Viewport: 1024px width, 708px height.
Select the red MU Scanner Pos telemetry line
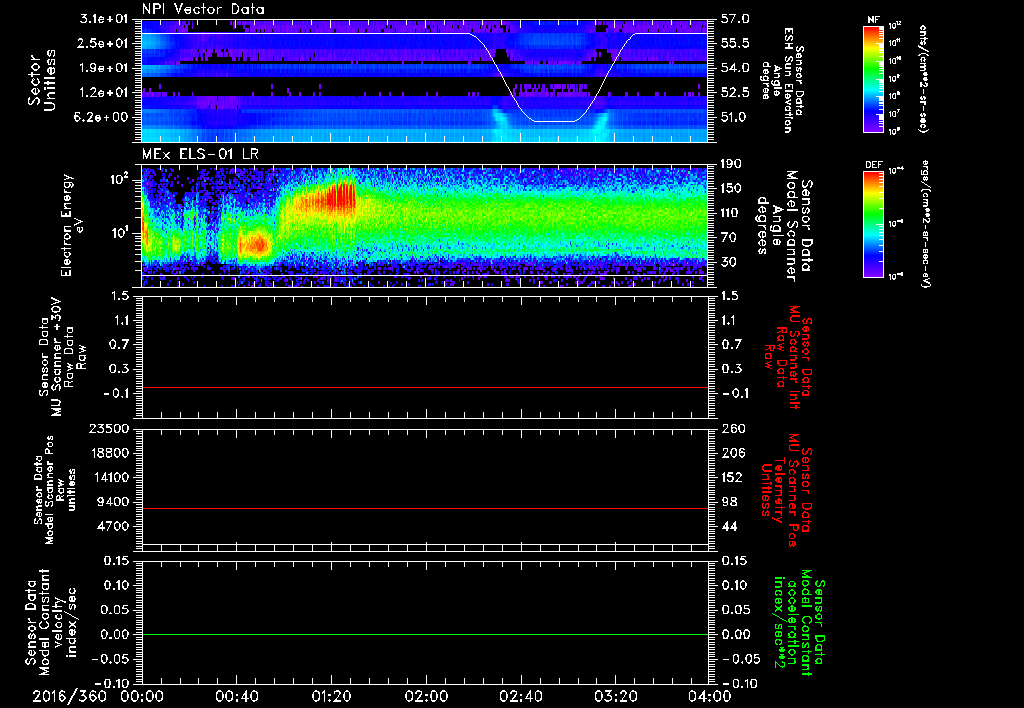pos(424,508)
